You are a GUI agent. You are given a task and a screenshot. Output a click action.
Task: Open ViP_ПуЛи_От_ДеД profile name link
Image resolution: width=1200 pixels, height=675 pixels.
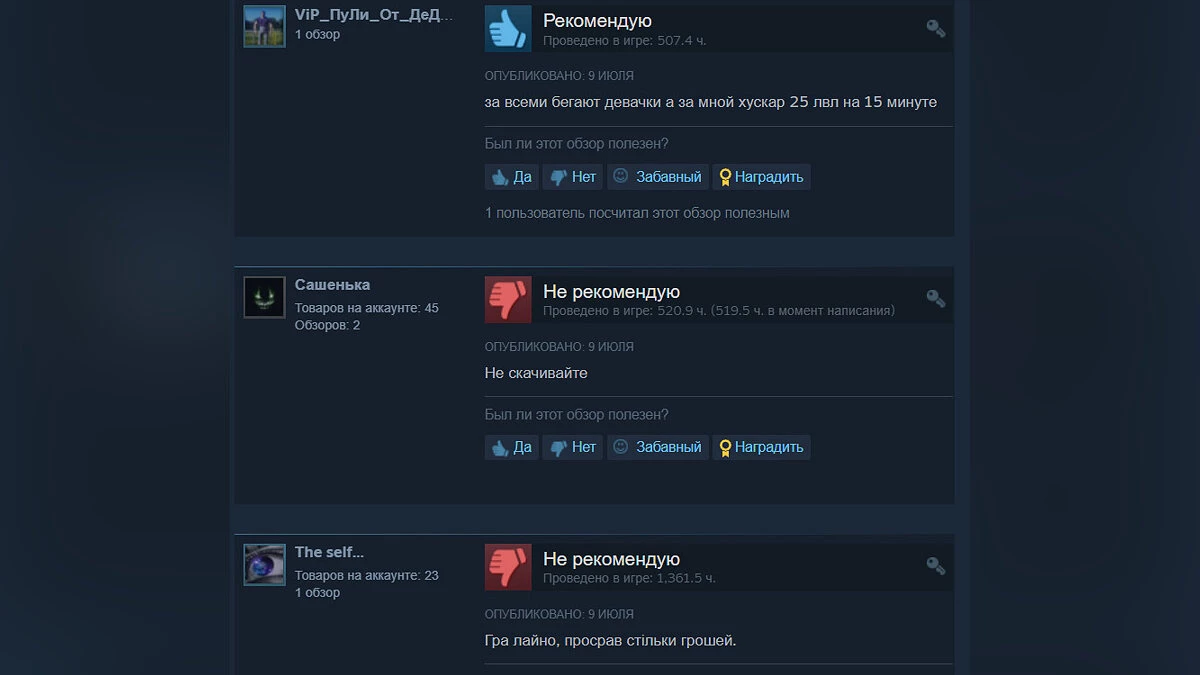(374, 14)
